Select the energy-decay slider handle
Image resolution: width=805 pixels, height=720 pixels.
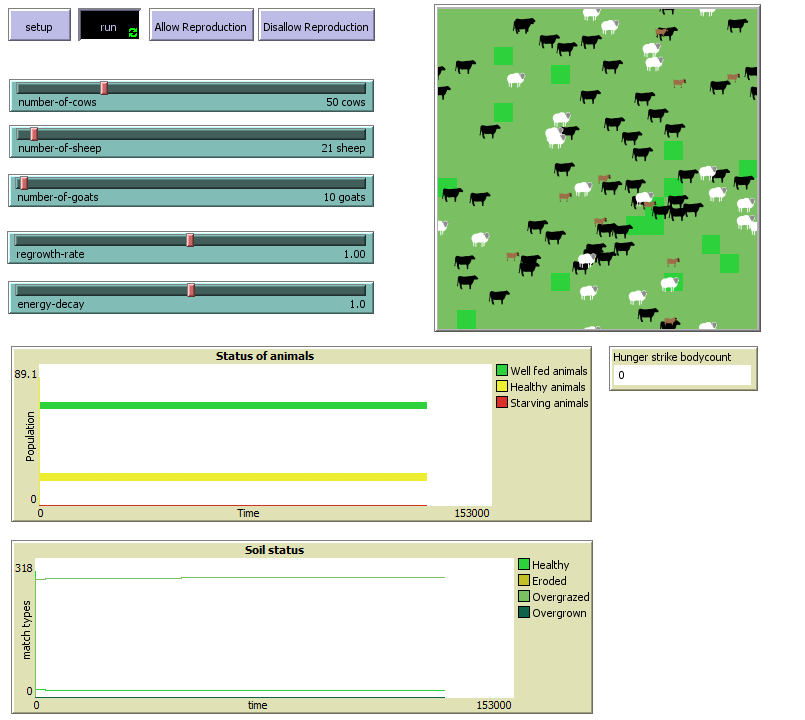point(191,290)
